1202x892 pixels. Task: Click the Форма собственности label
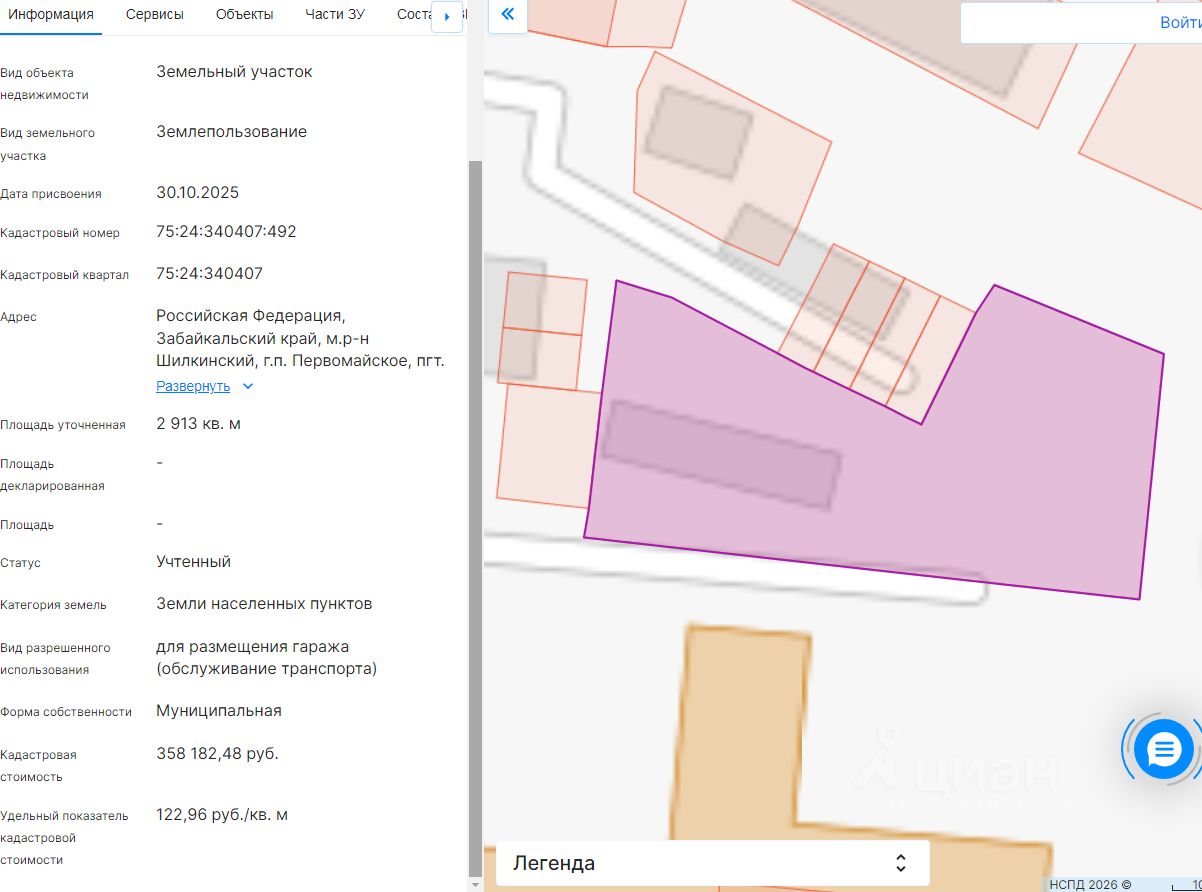point(66,712)
